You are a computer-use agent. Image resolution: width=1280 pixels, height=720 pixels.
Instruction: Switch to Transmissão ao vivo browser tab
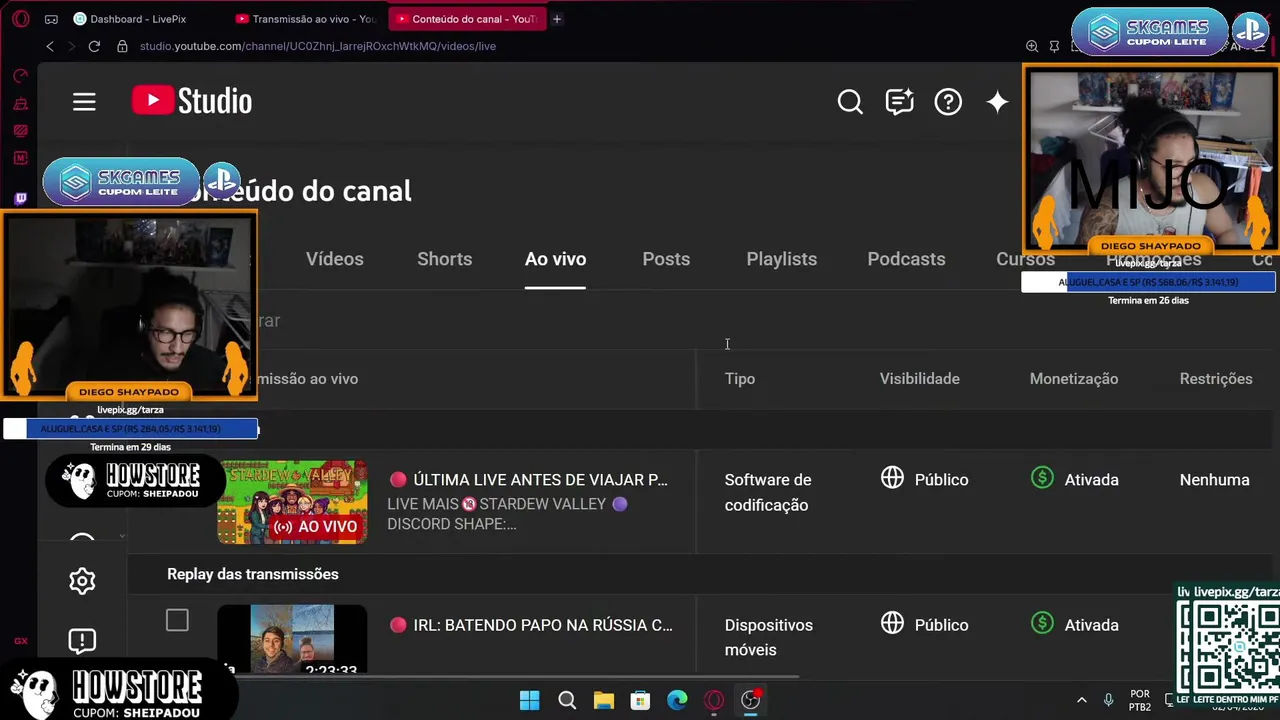305,19
